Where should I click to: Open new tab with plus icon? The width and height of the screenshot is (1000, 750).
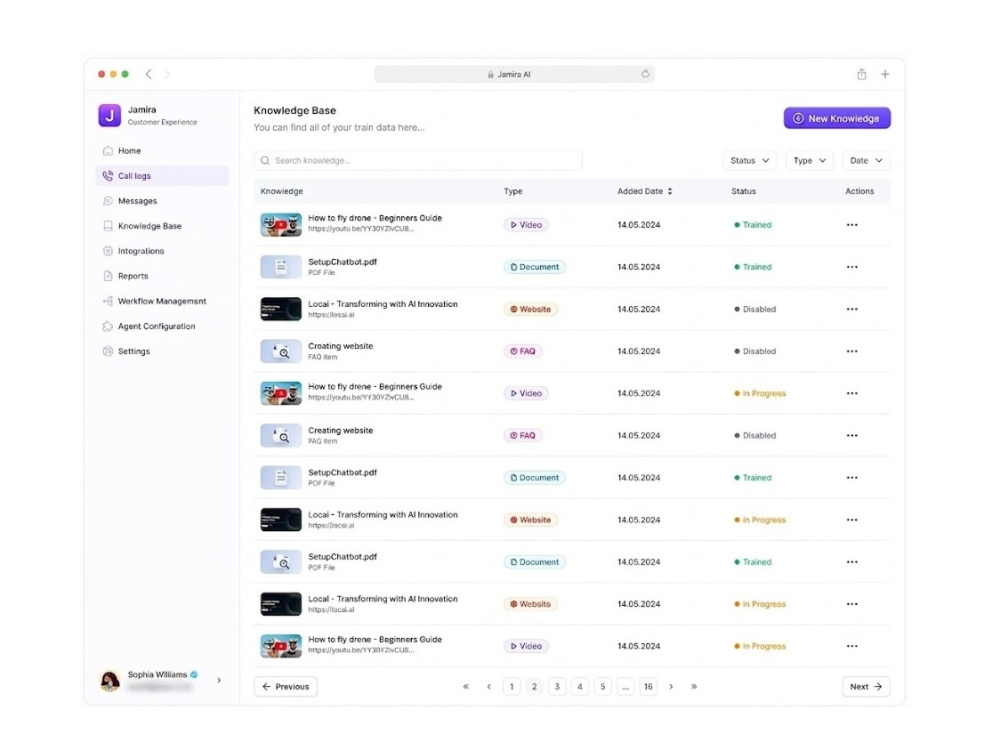click(x=885, y=74)
